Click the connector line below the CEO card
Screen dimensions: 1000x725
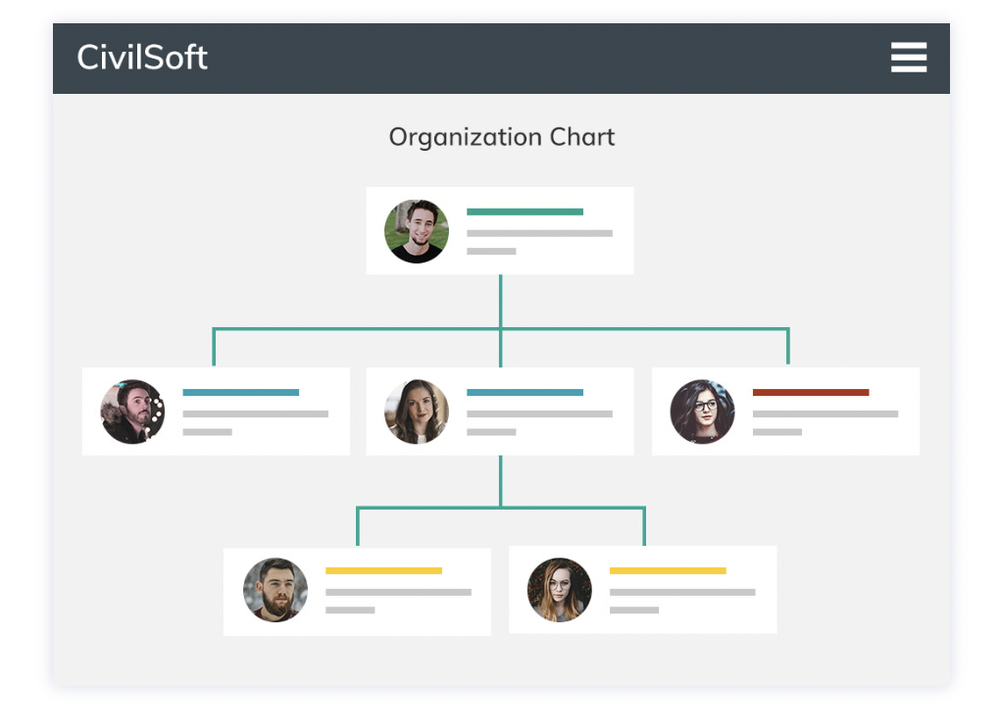tap(500, 300)
